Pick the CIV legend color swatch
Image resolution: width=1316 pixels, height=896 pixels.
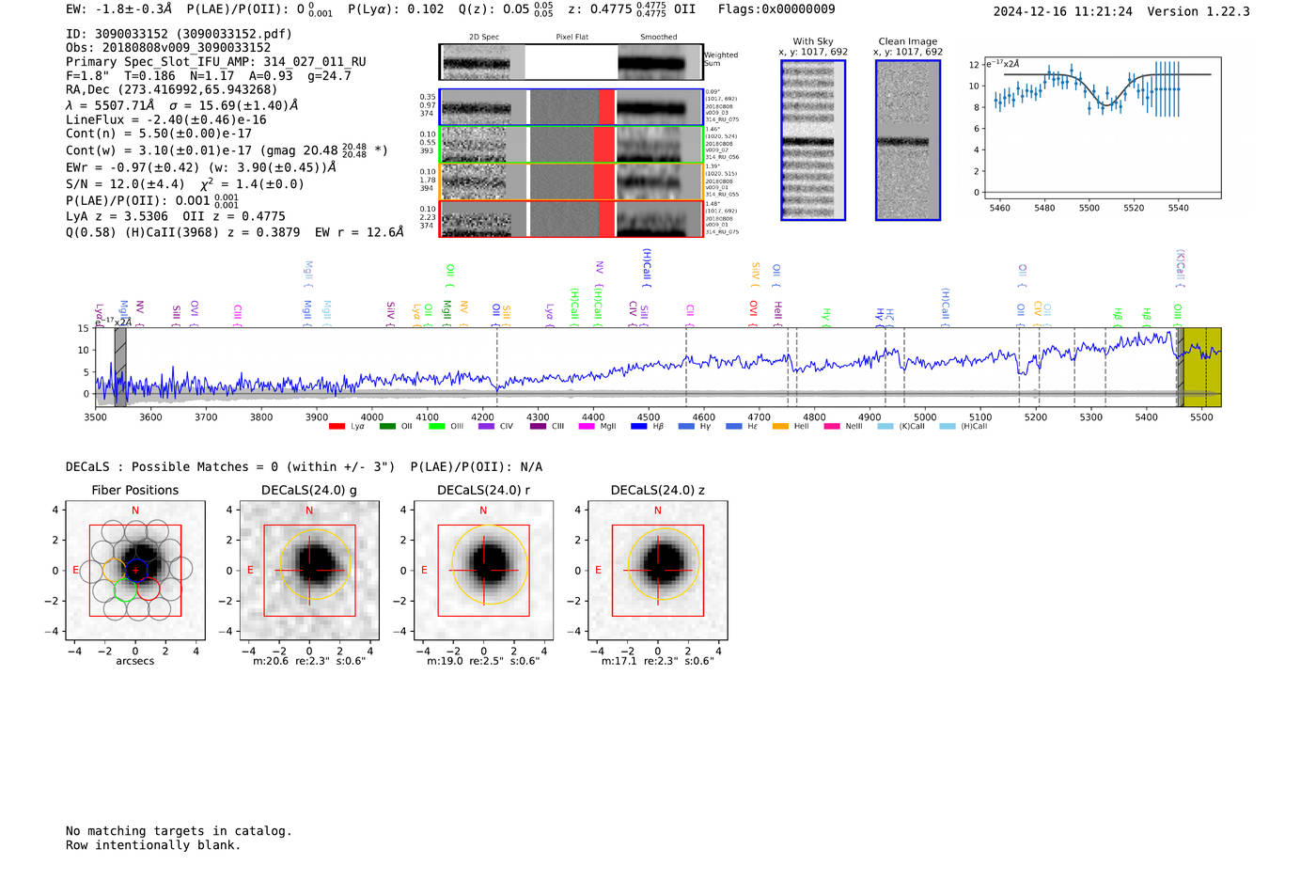click(x=486, y=427)
